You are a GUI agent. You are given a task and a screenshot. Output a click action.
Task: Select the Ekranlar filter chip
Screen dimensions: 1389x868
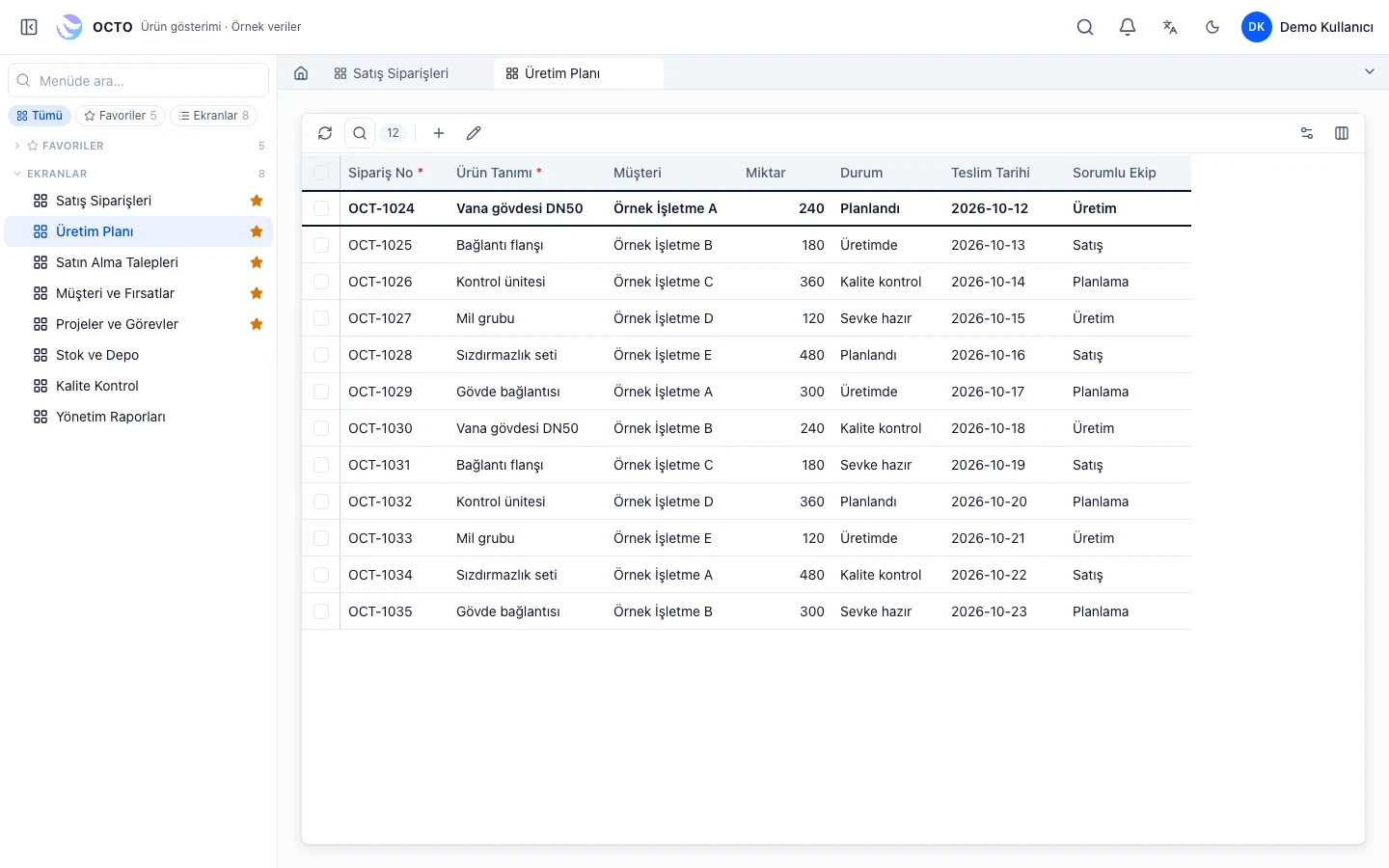click(x=214, y=116)
